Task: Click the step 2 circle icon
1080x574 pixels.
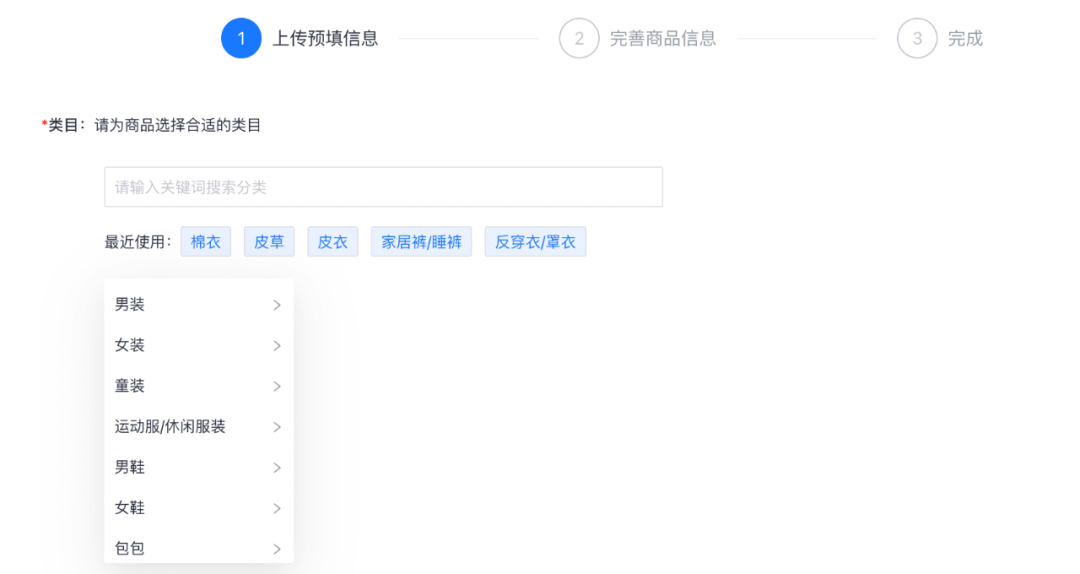Action: 579,38
